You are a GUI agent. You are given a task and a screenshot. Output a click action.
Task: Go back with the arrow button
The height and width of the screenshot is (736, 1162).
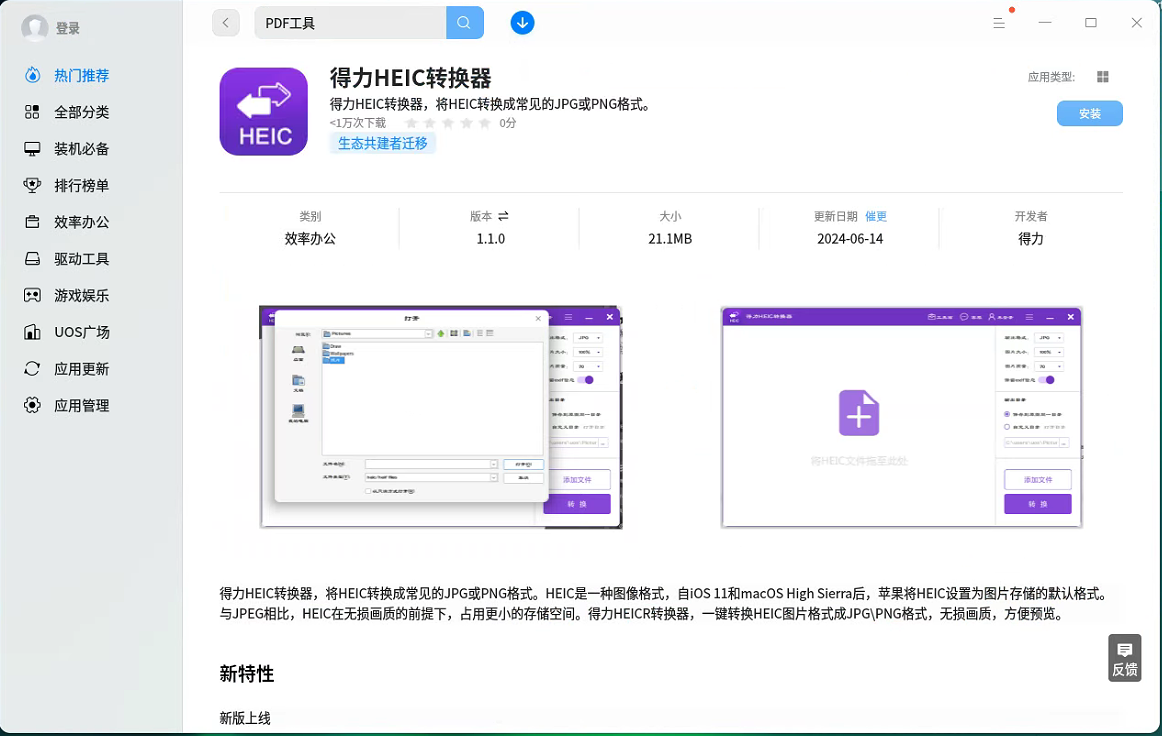[226, 23]
